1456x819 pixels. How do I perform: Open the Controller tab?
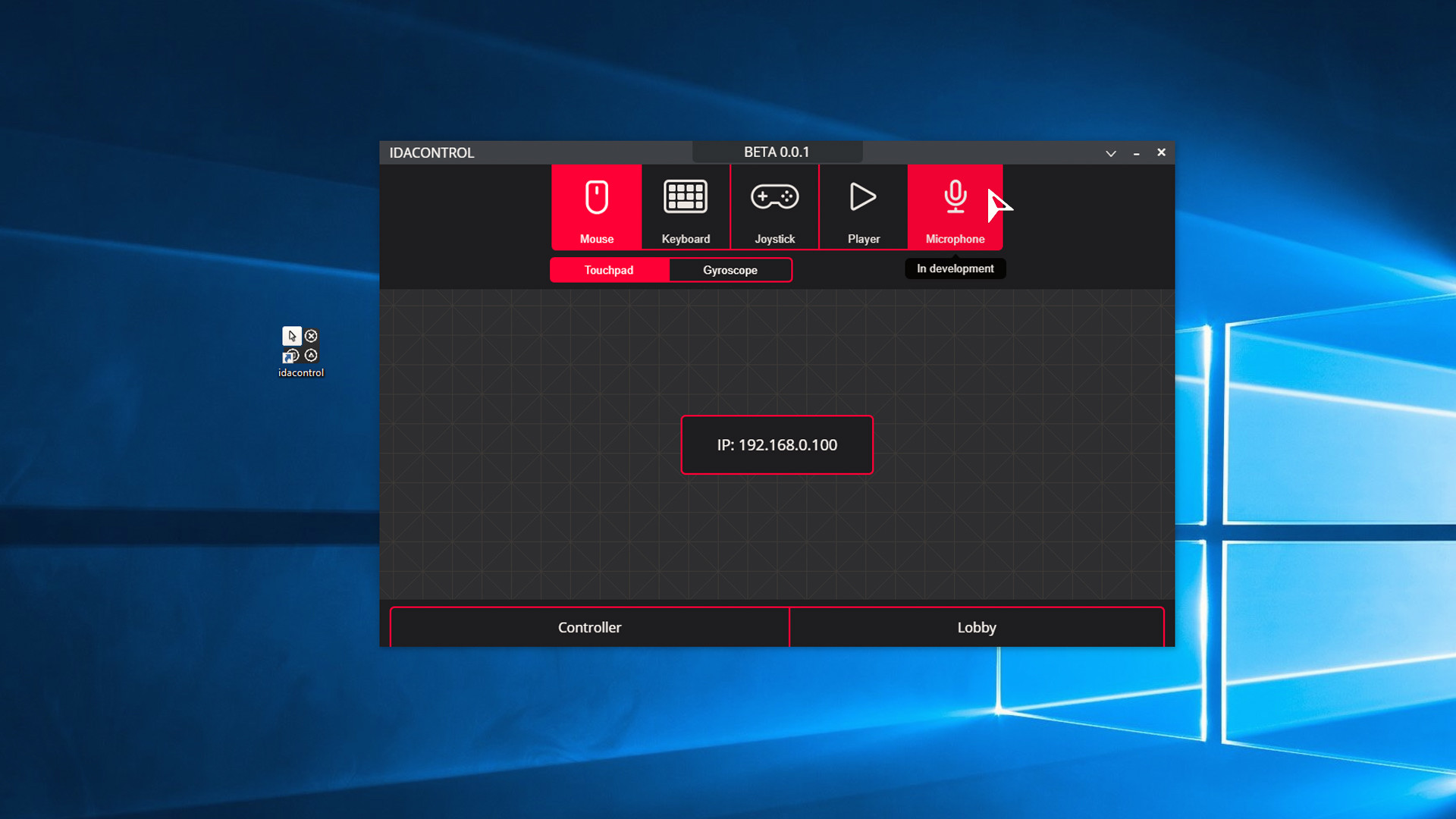pos(589,627)
